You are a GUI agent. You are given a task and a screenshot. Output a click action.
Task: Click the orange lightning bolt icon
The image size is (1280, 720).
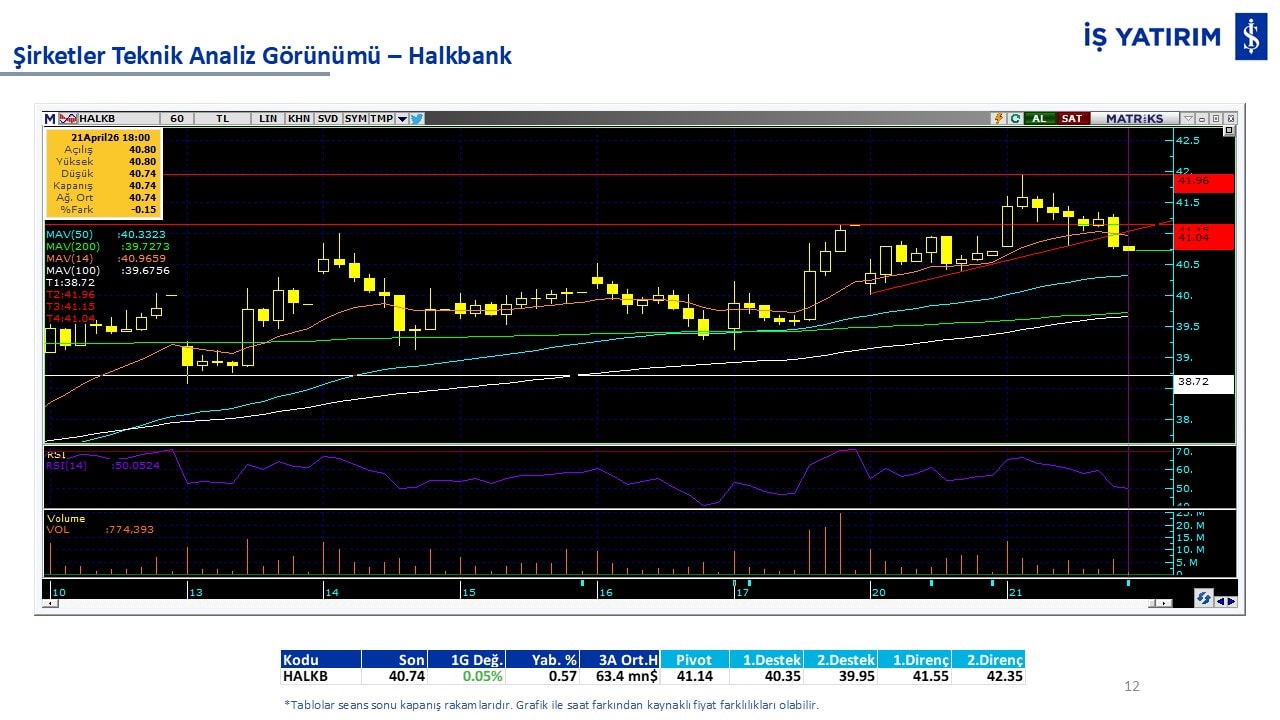click(x=998, y=118)
